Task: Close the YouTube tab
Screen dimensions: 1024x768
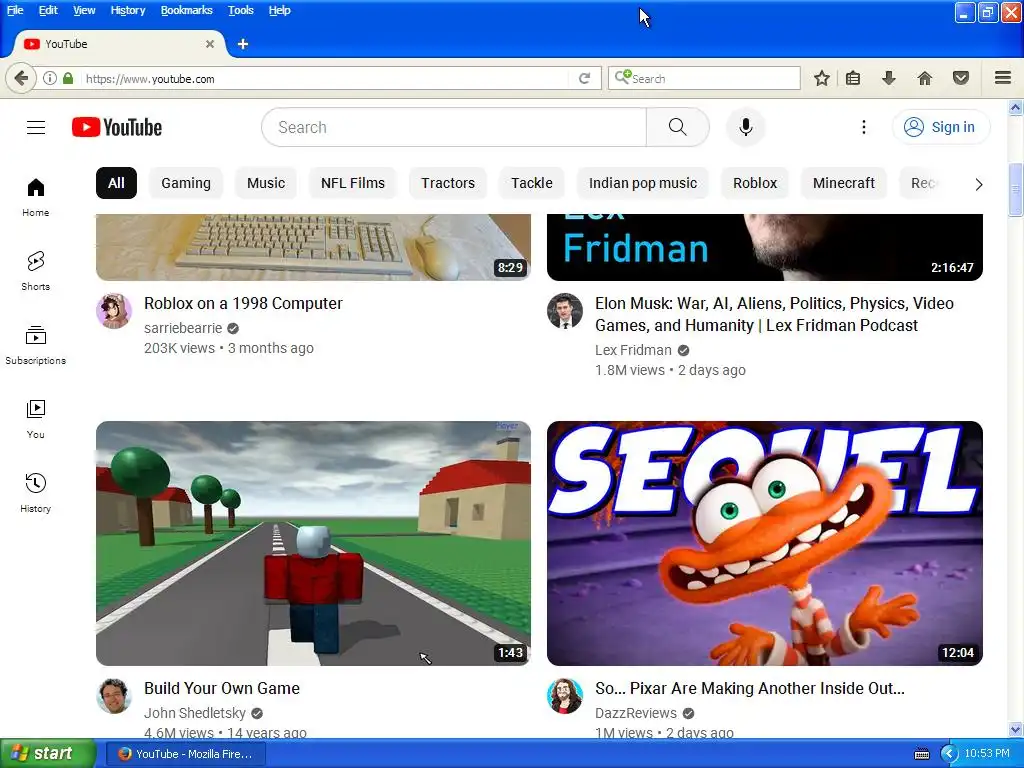Action: point(210,44)
